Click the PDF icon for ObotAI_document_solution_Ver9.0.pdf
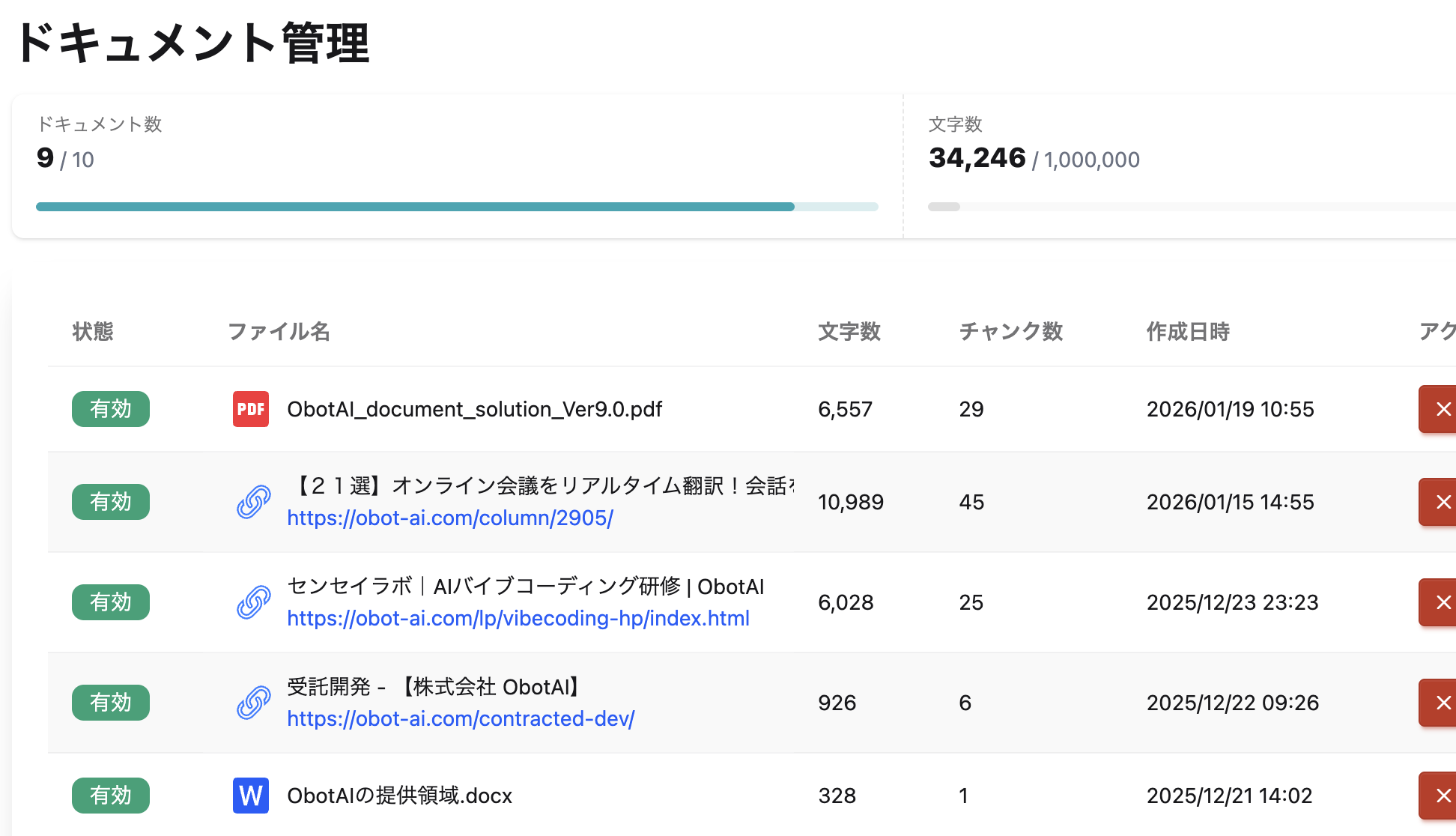 tap(250, 409)
